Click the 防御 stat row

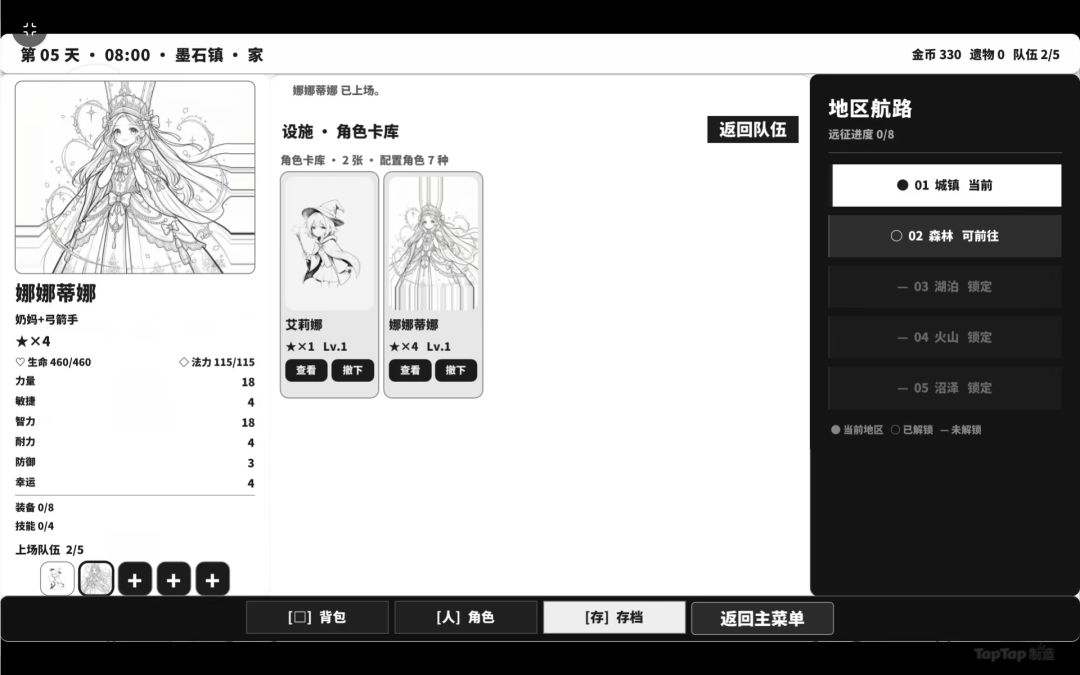[x=135, y=463]
